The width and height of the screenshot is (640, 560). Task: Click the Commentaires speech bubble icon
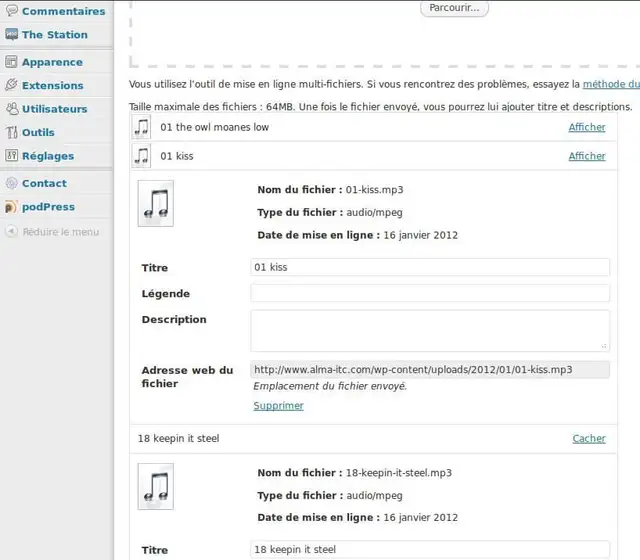(11, 10)
